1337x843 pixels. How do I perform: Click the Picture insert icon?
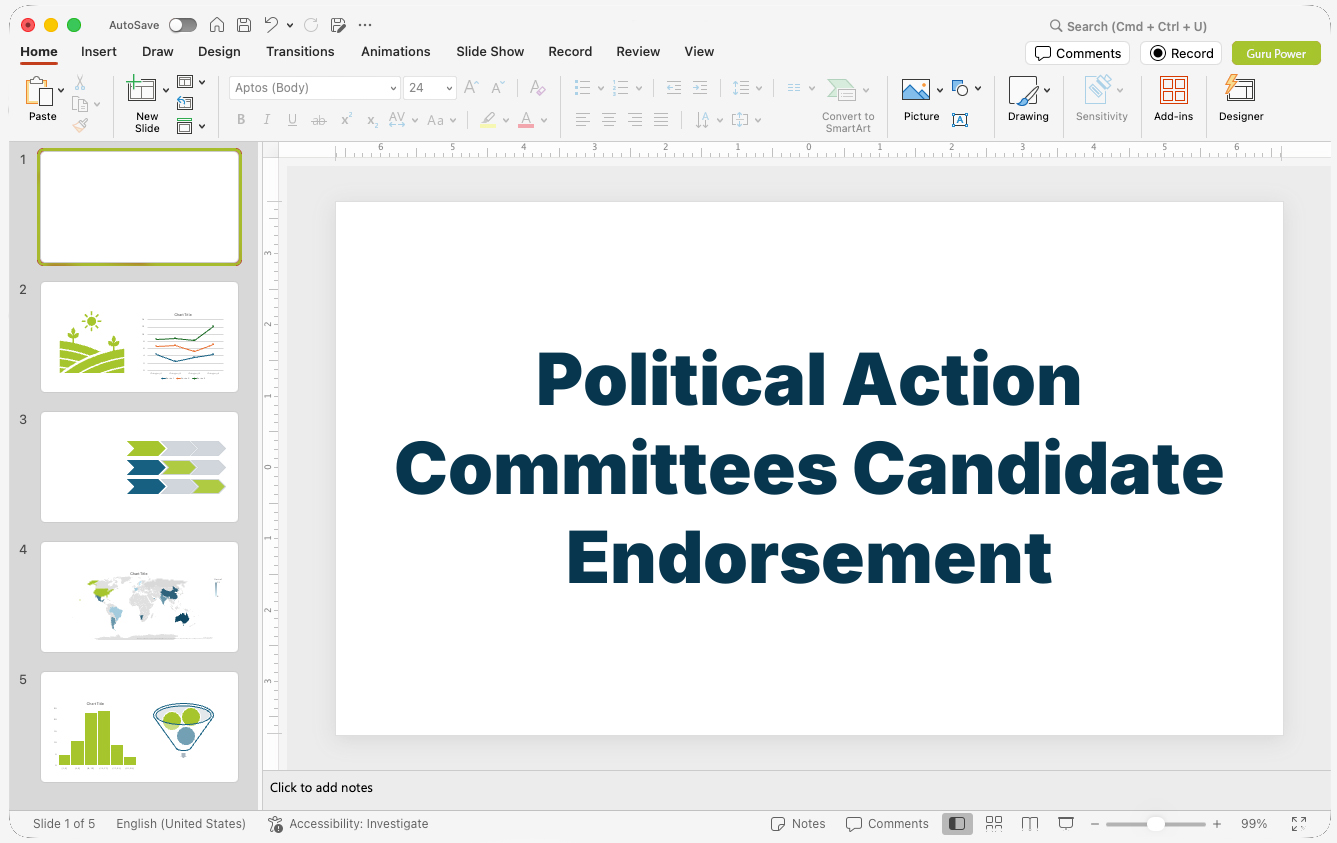pyautogui.click(x=916, y=90)
